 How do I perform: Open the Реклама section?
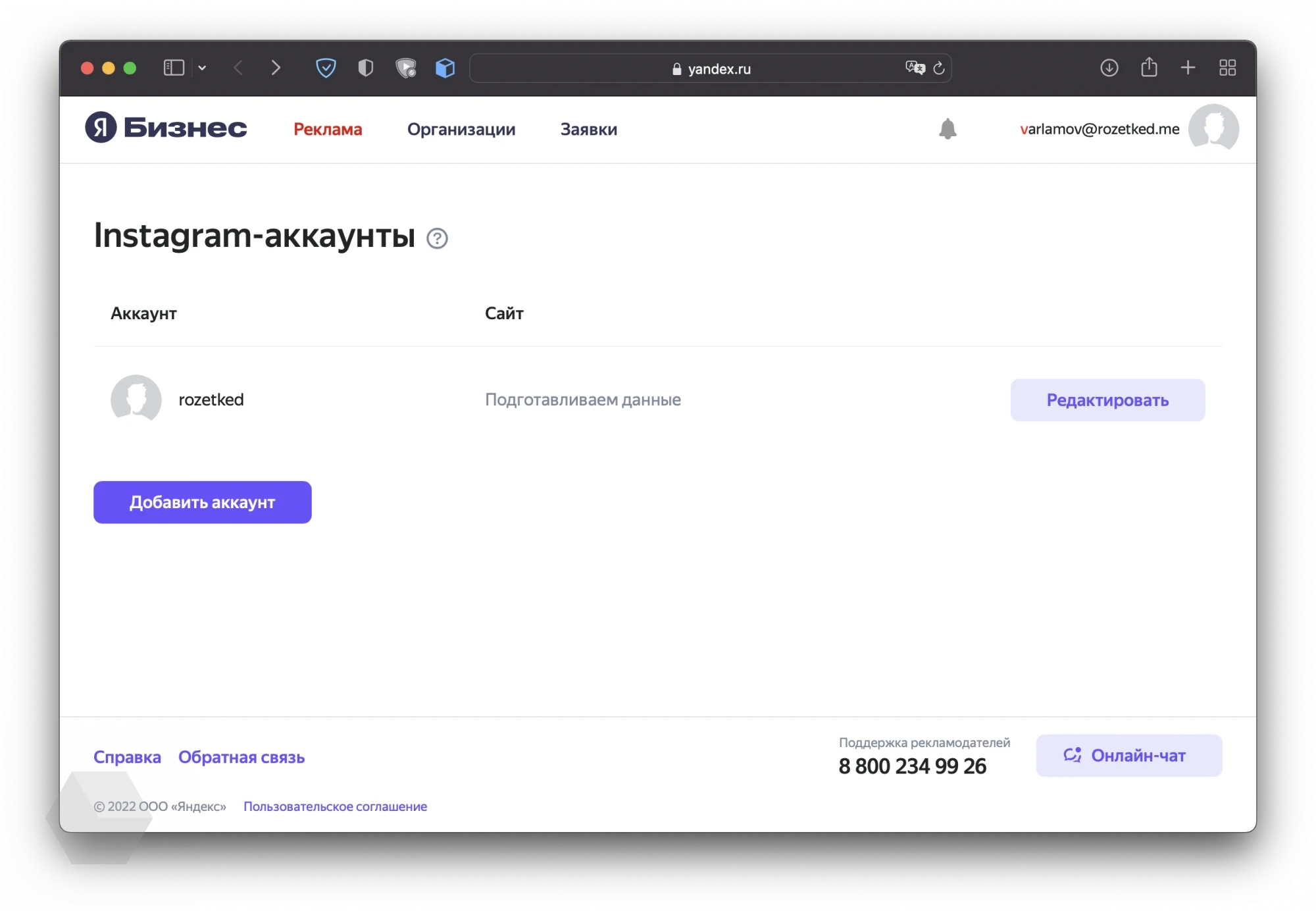pyautogui.click(x=328, y=129)
